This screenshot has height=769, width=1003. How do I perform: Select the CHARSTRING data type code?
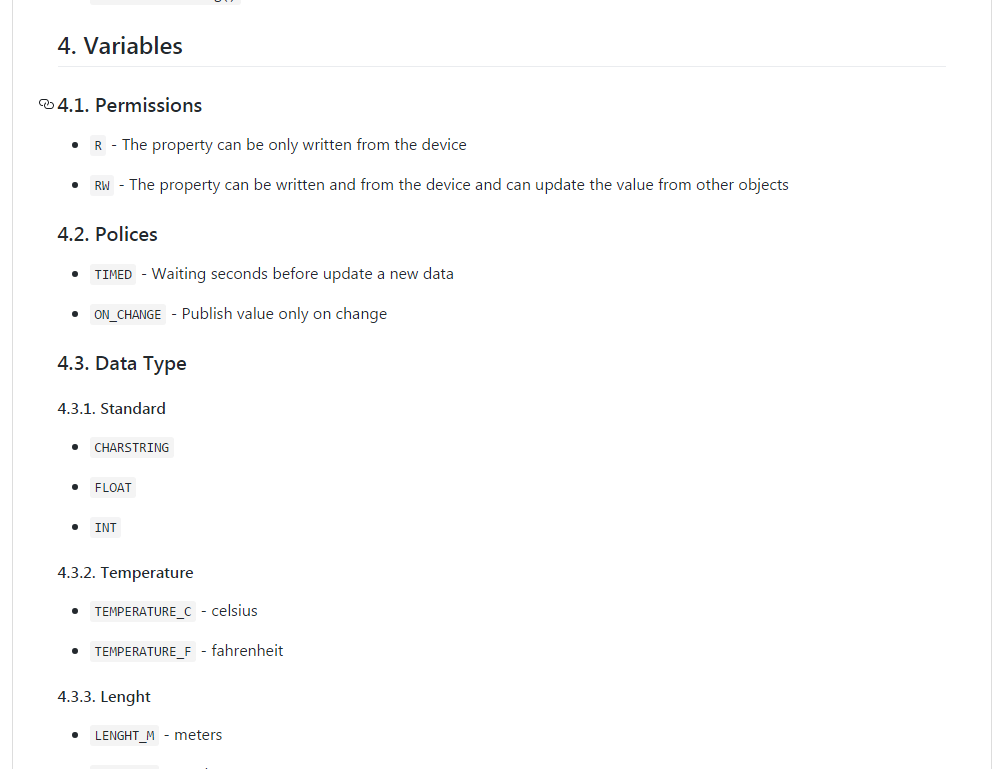click(x=132, y=448)
